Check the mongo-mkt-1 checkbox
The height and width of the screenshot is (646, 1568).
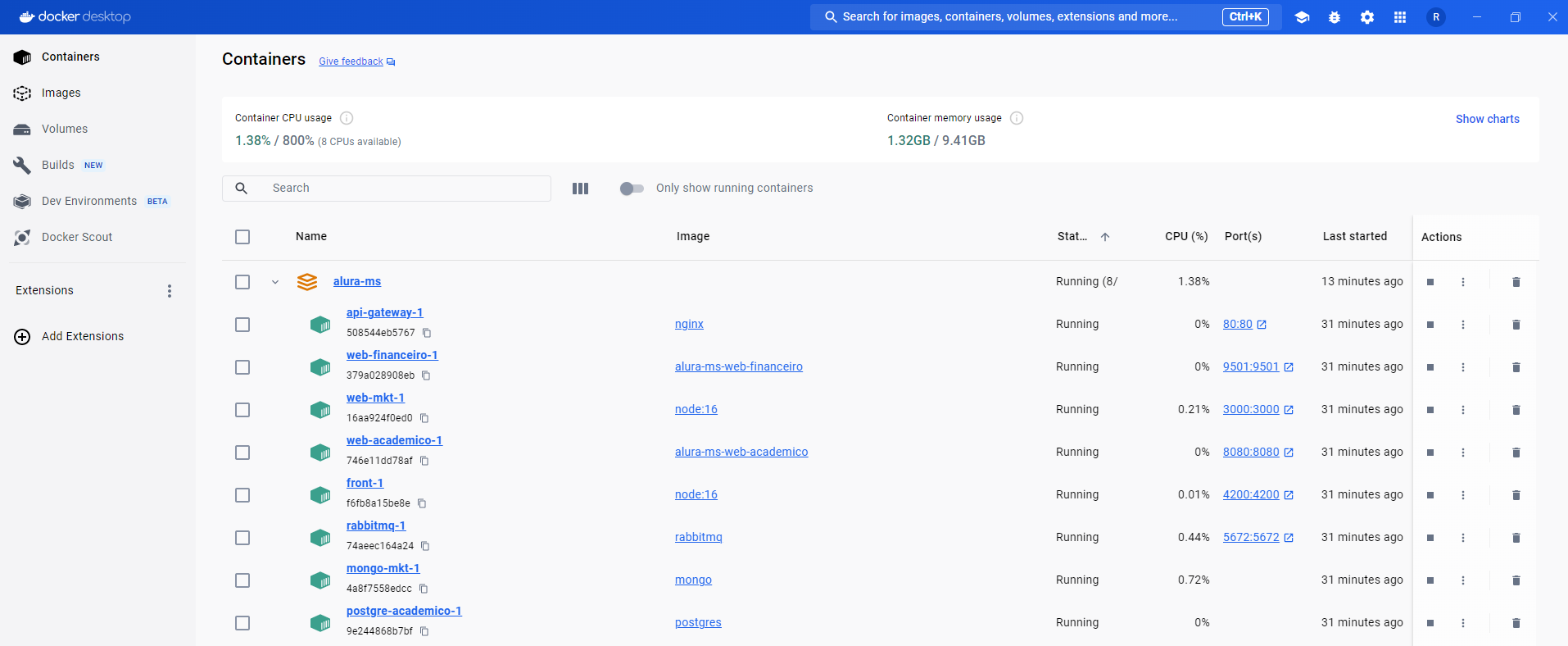[x=242, y=580]
